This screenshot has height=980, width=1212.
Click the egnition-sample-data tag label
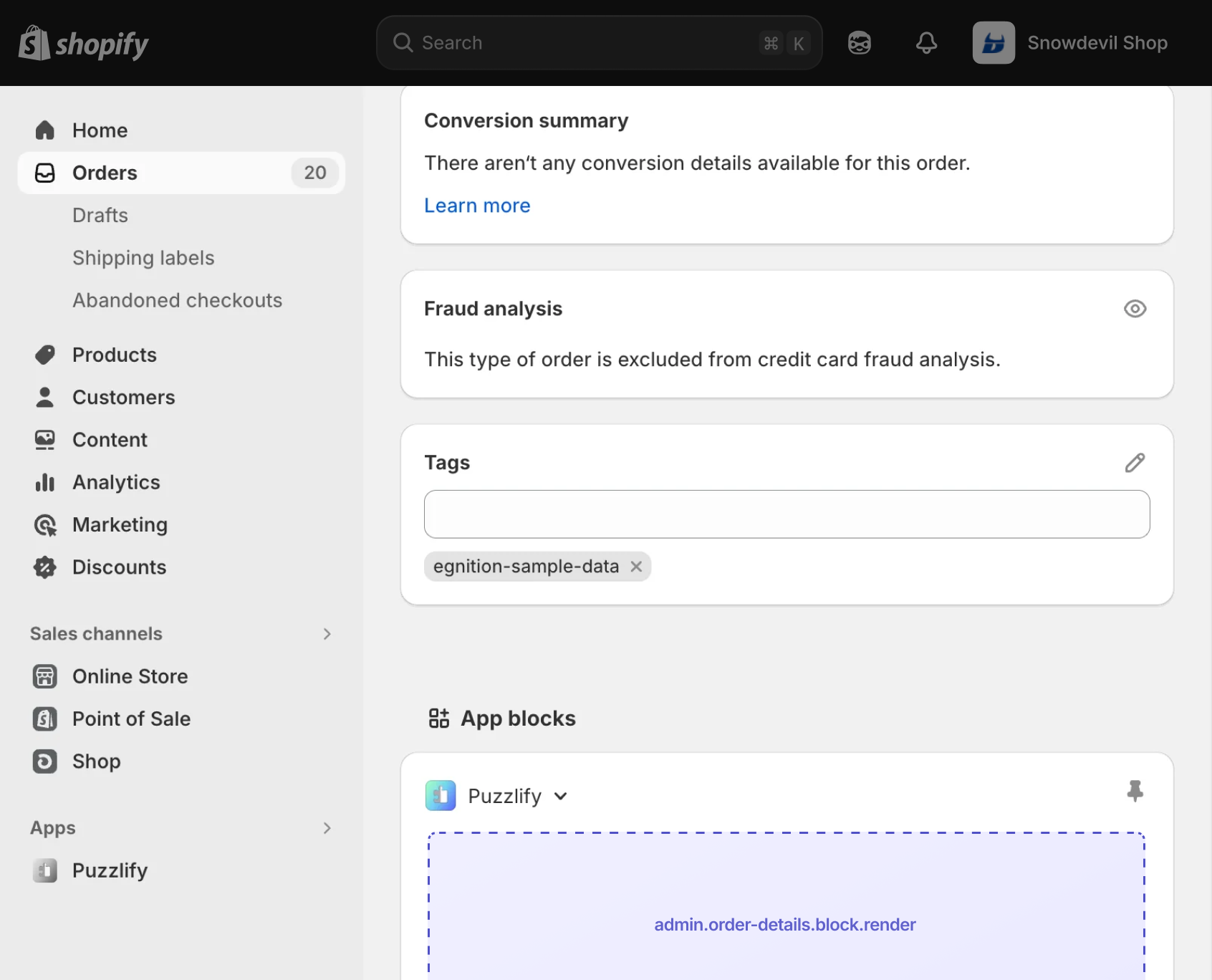[526, 567]
